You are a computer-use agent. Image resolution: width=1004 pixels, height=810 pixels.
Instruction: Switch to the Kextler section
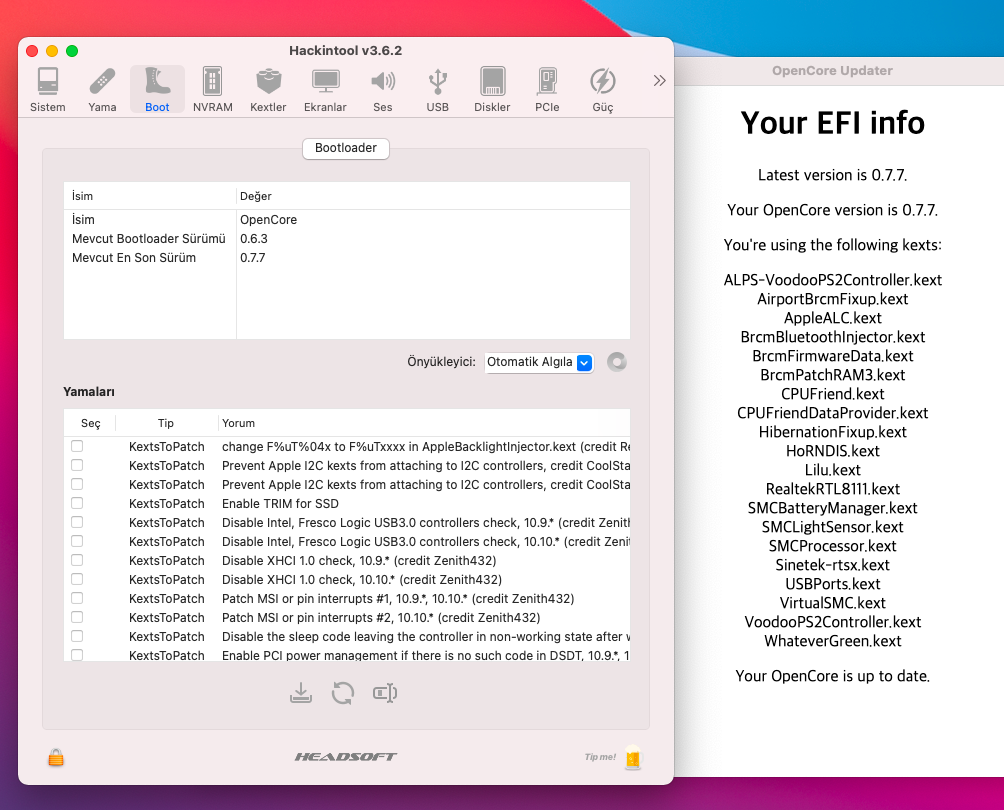coord(268,89)
